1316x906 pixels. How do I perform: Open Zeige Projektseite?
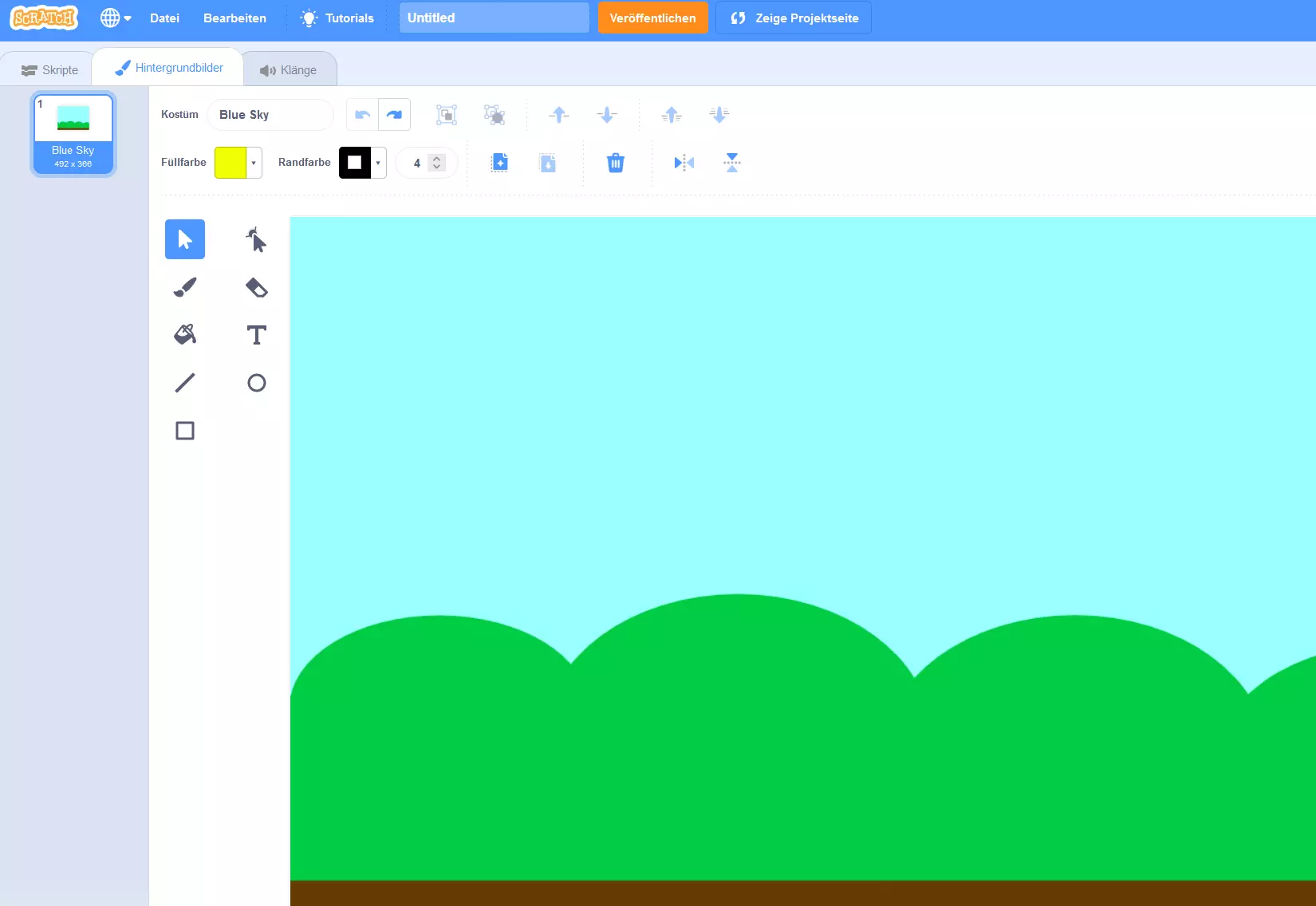[793, 17]
